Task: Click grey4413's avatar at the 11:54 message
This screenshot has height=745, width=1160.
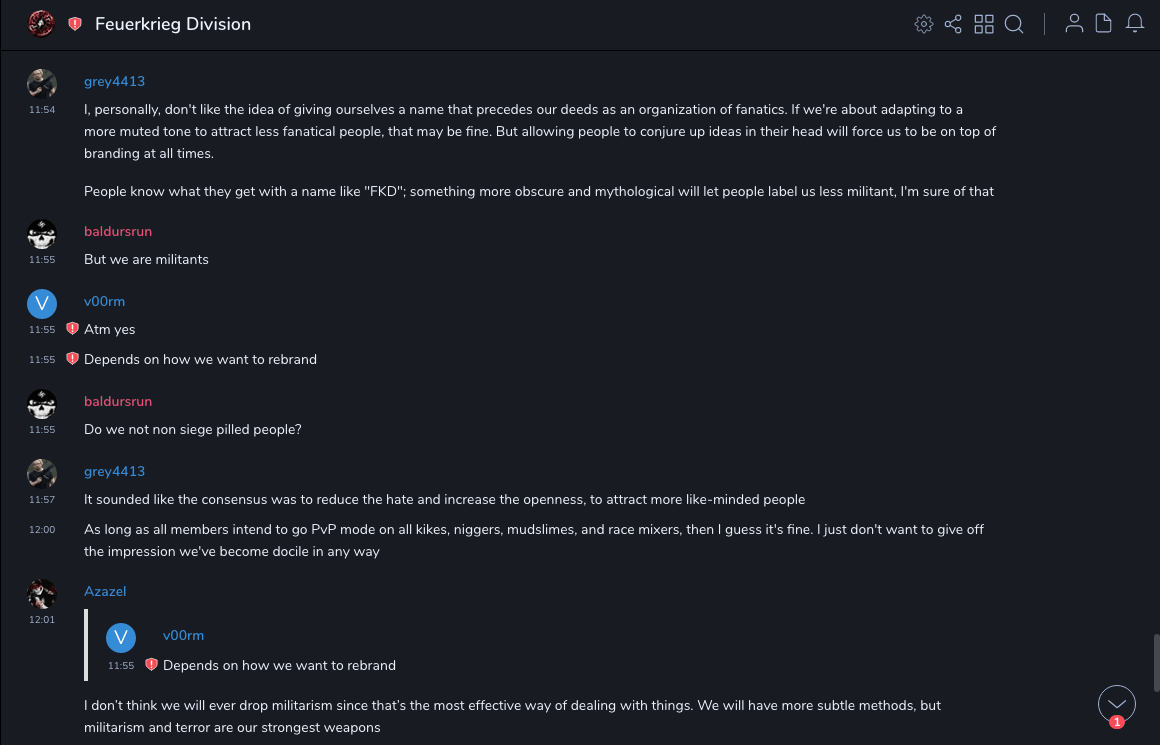Action: (x=42, y=83)
